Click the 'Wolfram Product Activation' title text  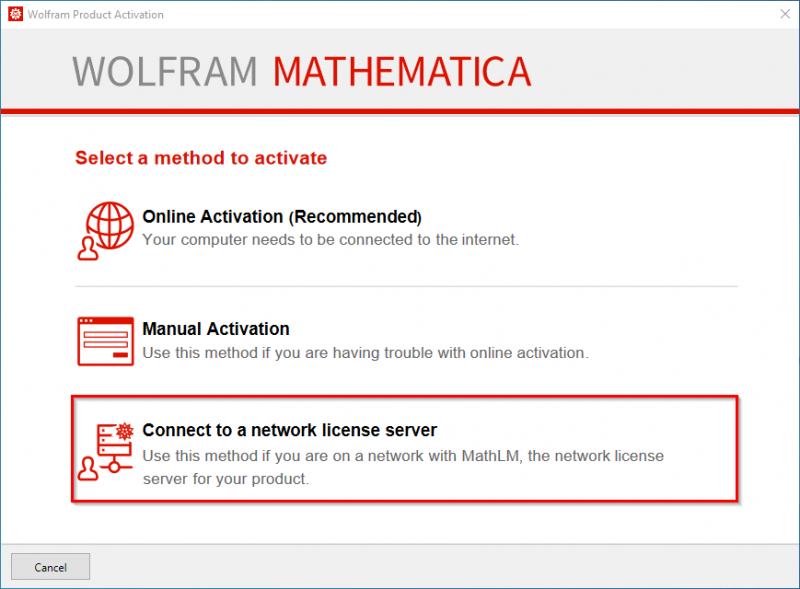(x=95, y=14)
